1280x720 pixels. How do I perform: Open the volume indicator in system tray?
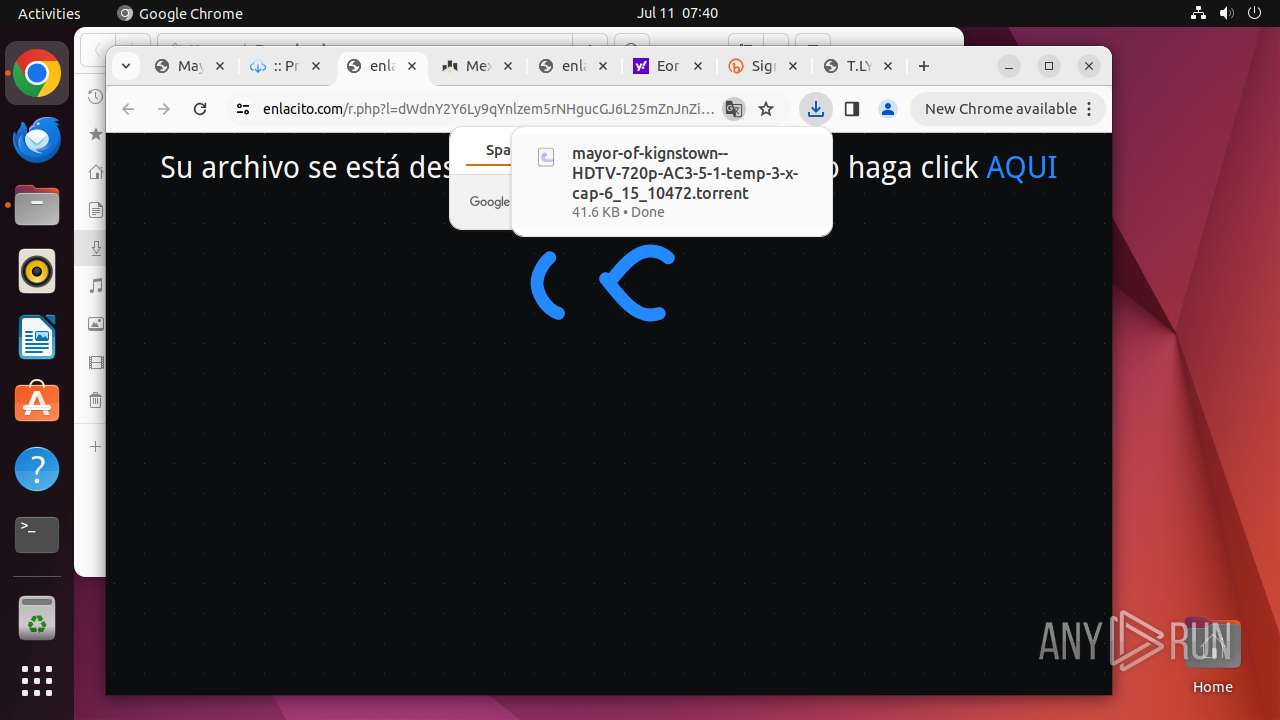[1226, 13]
